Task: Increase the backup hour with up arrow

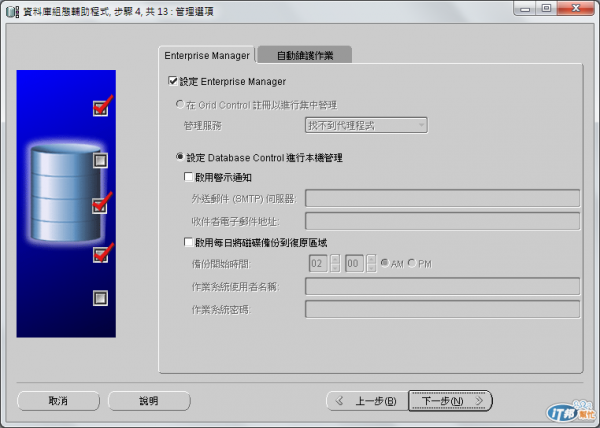Action: 335,259
